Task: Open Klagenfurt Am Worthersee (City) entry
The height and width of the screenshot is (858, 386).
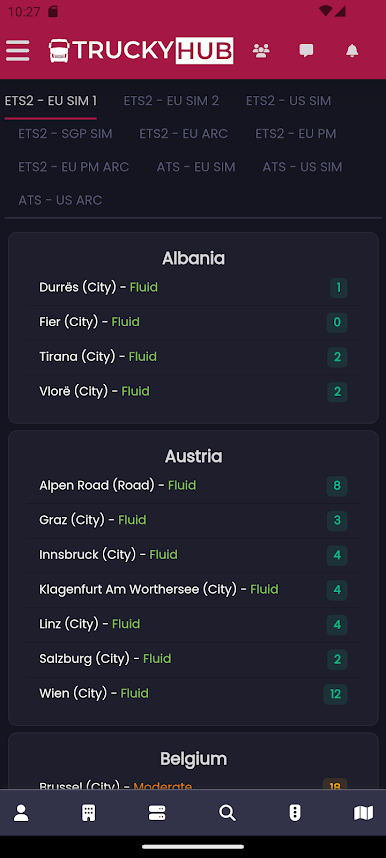Action: [x=193, y=589]
